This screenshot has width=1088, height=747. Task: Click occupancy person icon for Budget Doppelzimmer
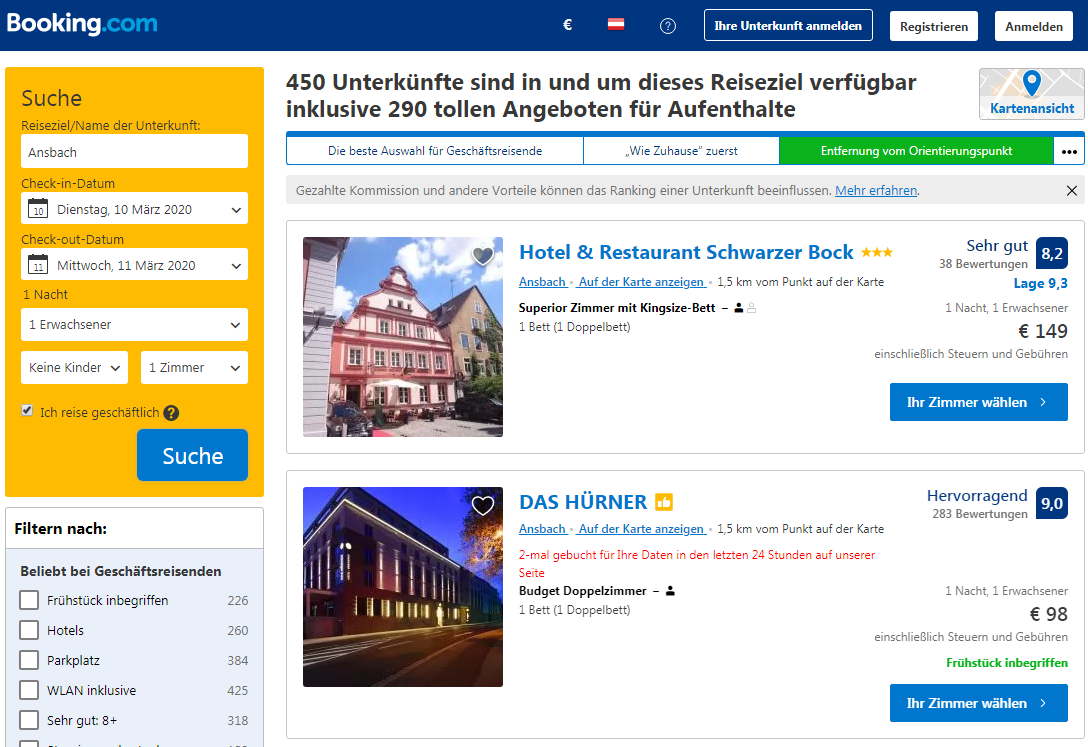click(670, 591)
